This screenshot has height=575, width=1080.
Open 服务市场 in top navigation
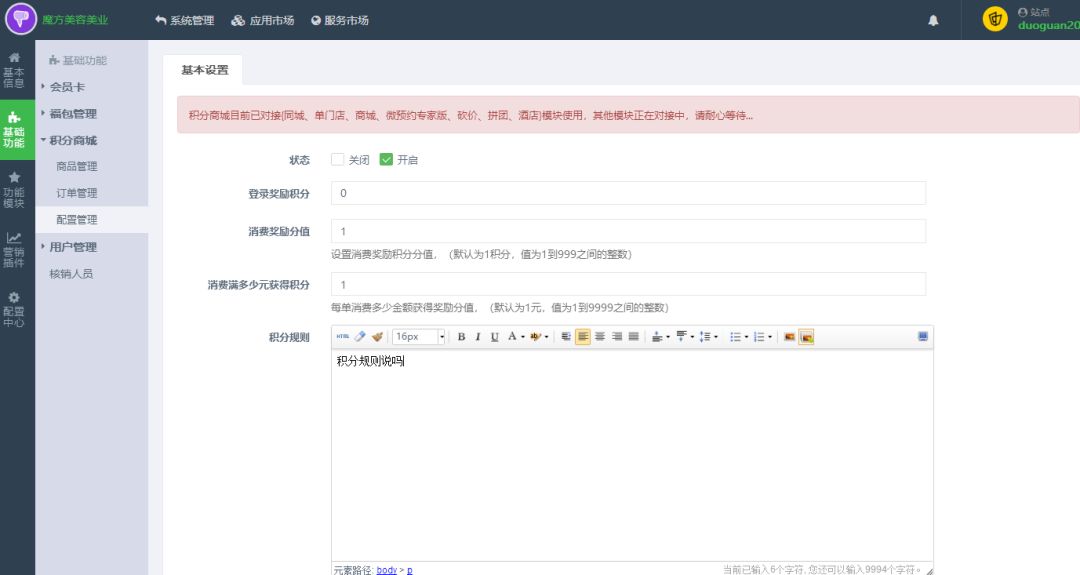pyautogui.click(x=340, y=21)
